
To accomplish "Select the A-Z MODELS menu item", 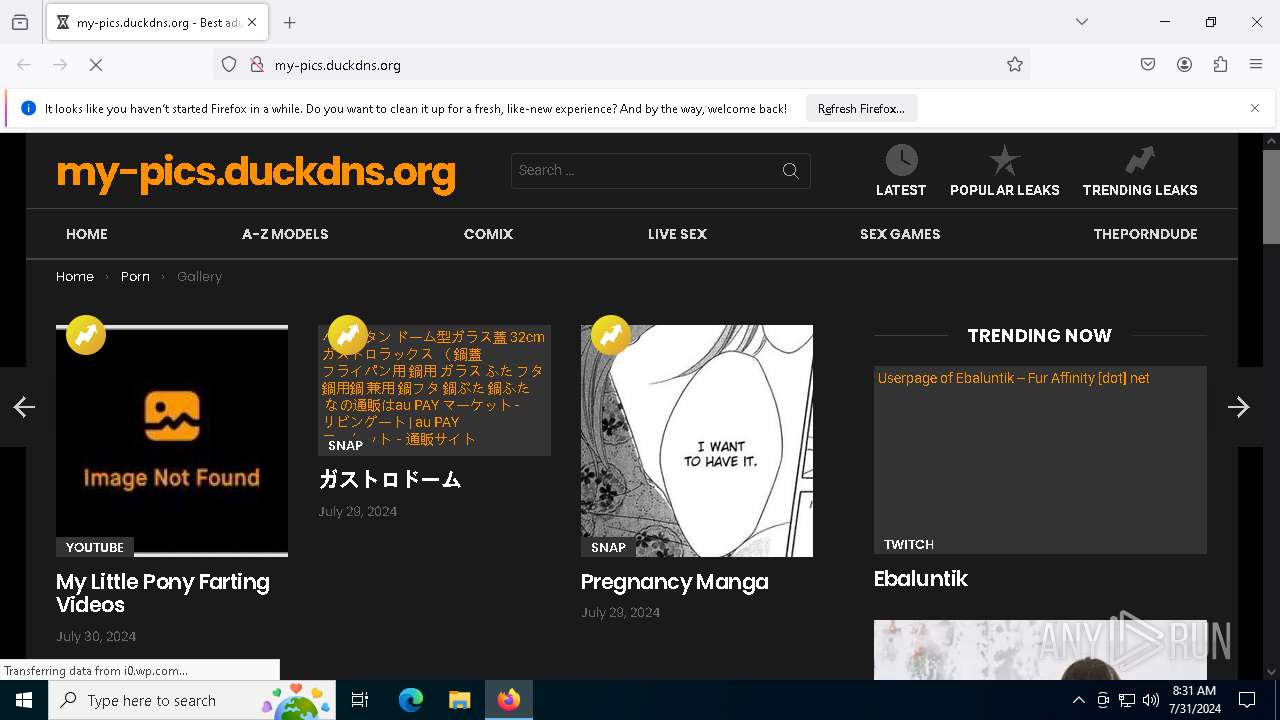I will pos(285,234).
